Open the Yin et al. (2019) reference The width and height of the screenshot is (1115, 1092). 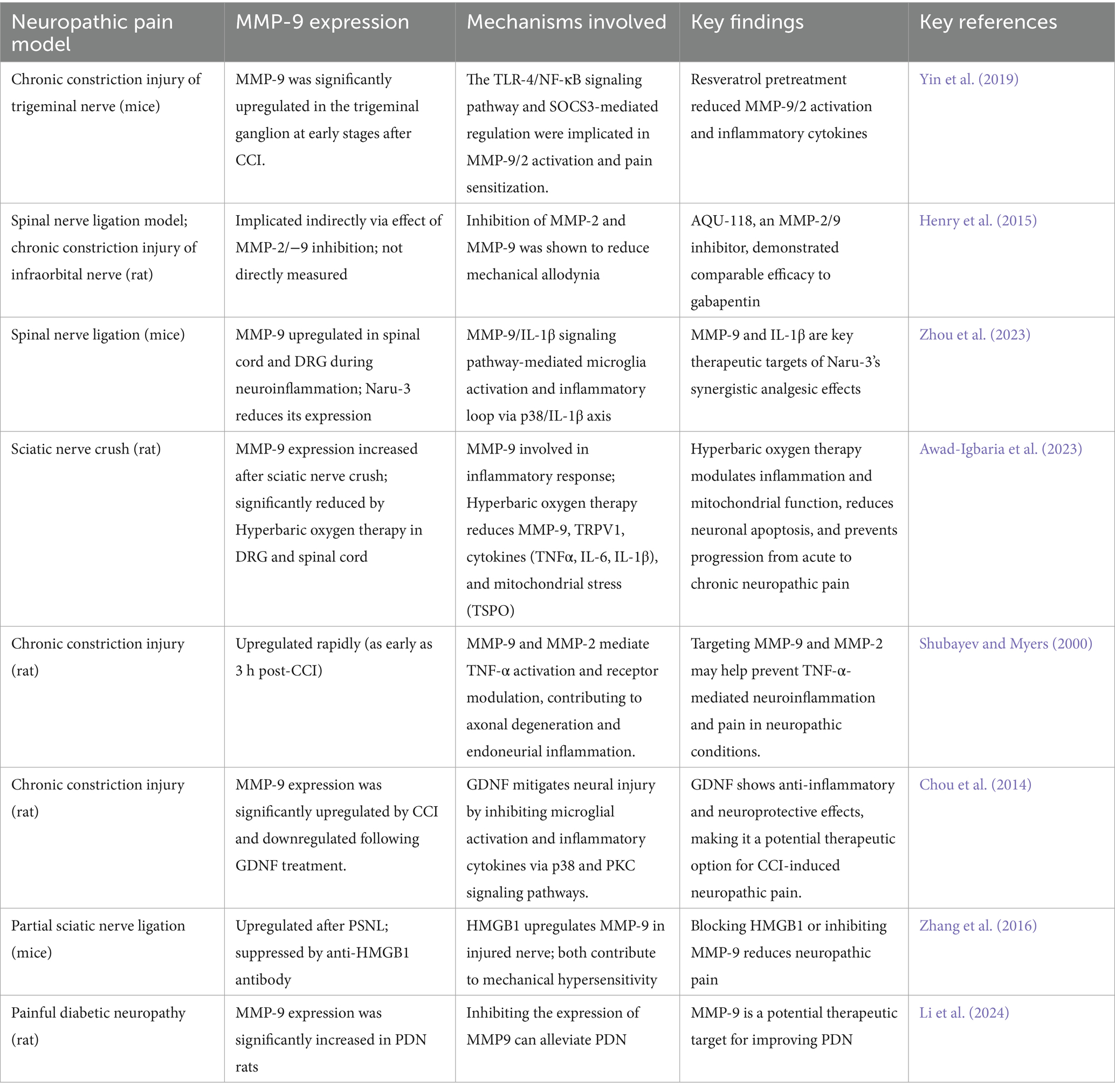click(968, 79)
